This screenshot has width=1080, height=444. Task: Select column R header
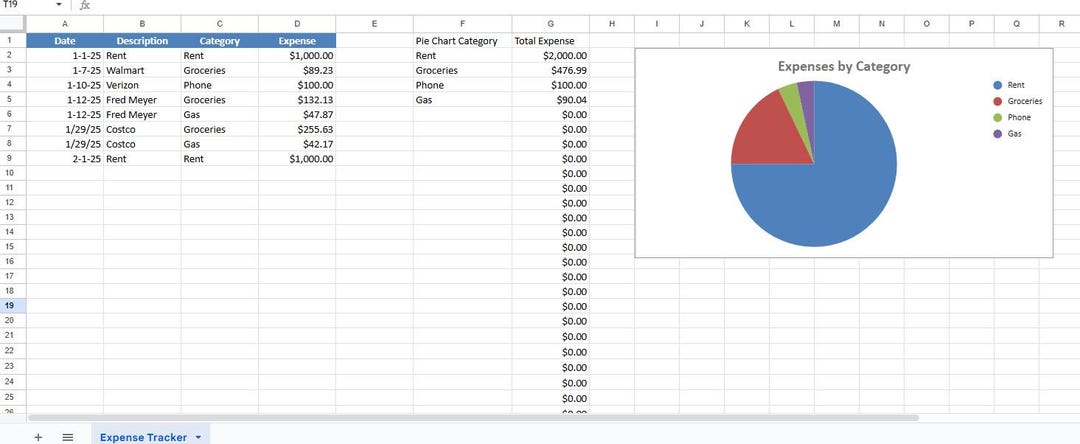tap(1061, 23)
